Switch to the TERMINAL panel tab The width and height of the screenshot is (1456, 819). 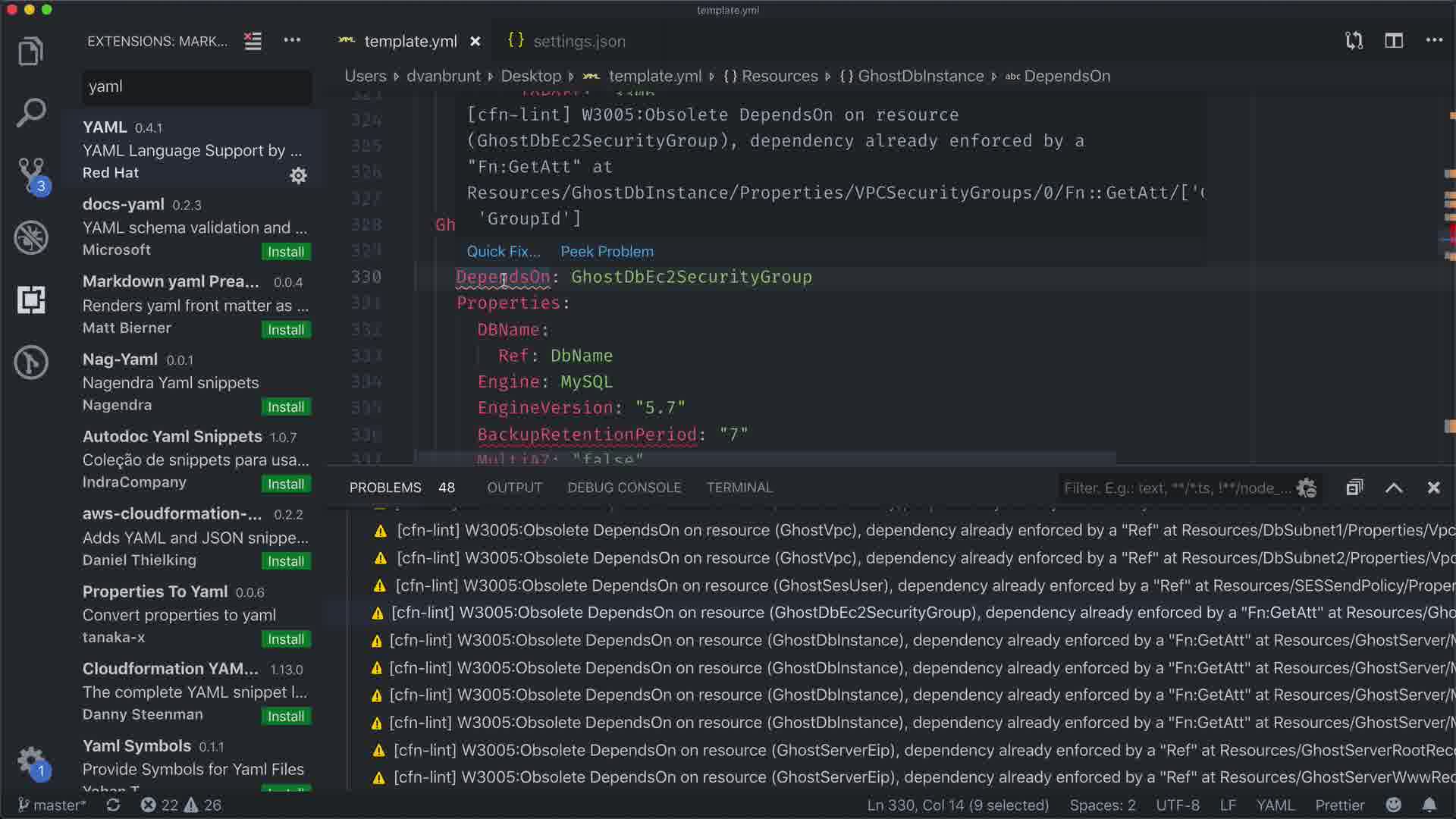(739, 488)
